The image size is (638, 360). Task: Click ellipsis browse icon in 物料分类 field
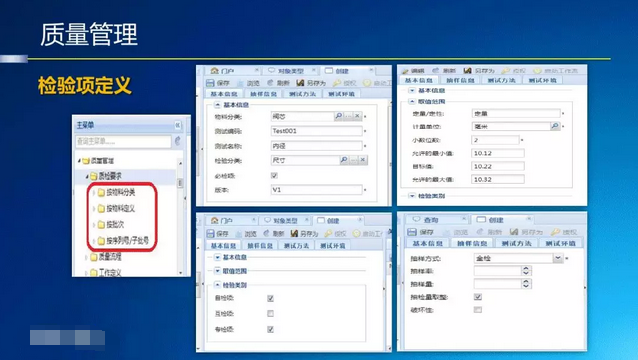(x=348, y=116)
